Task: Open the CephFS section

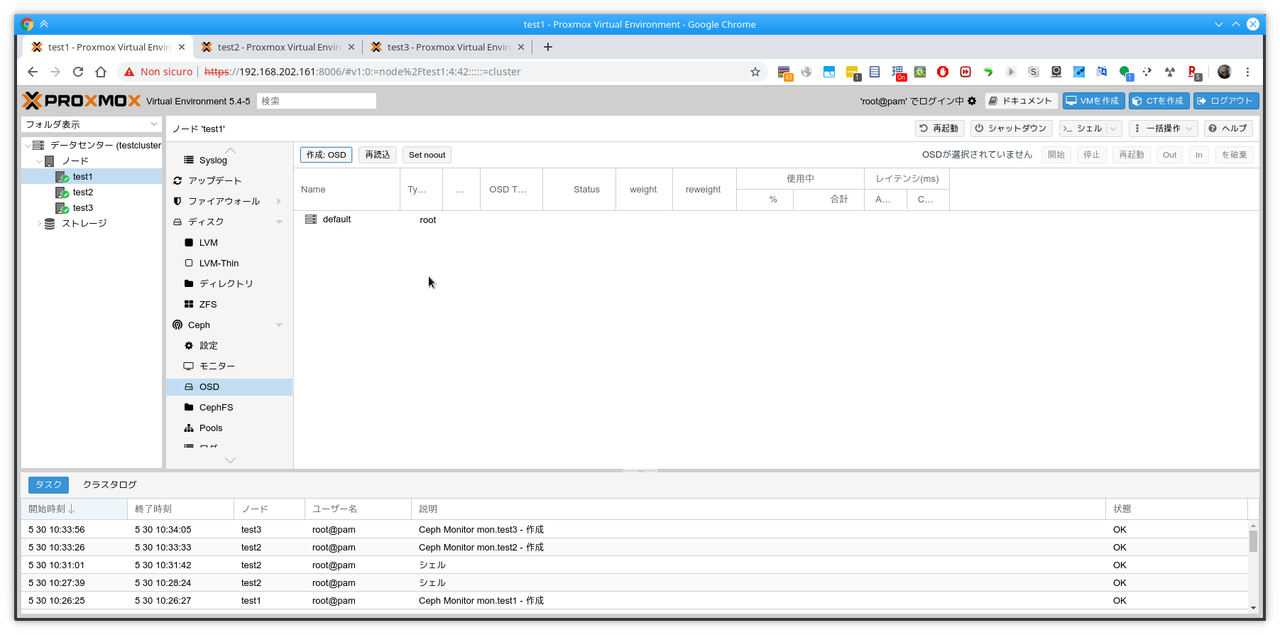Action: click(x=216, y=408)
